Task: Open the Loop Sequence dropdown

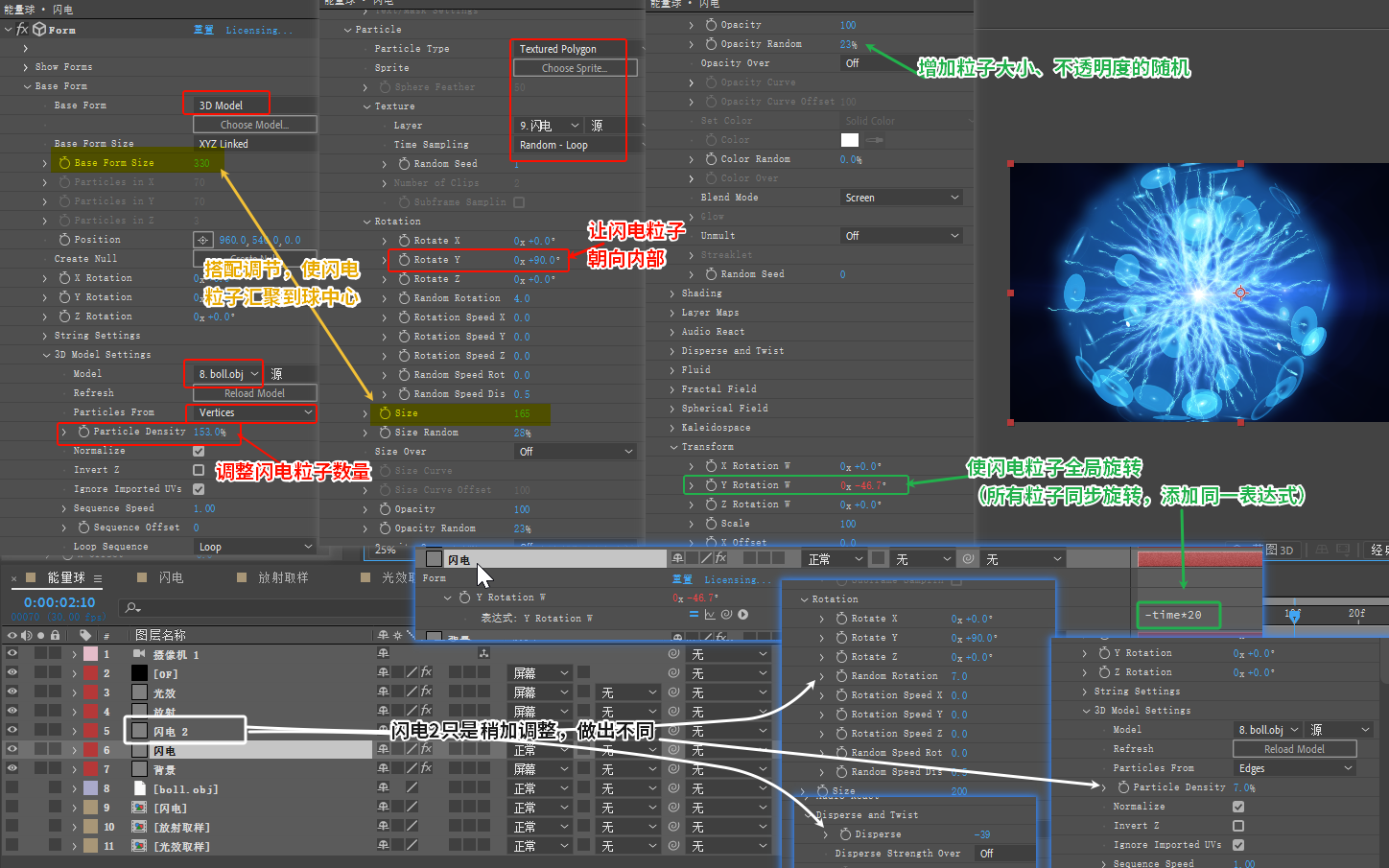Action: point(254,547)
